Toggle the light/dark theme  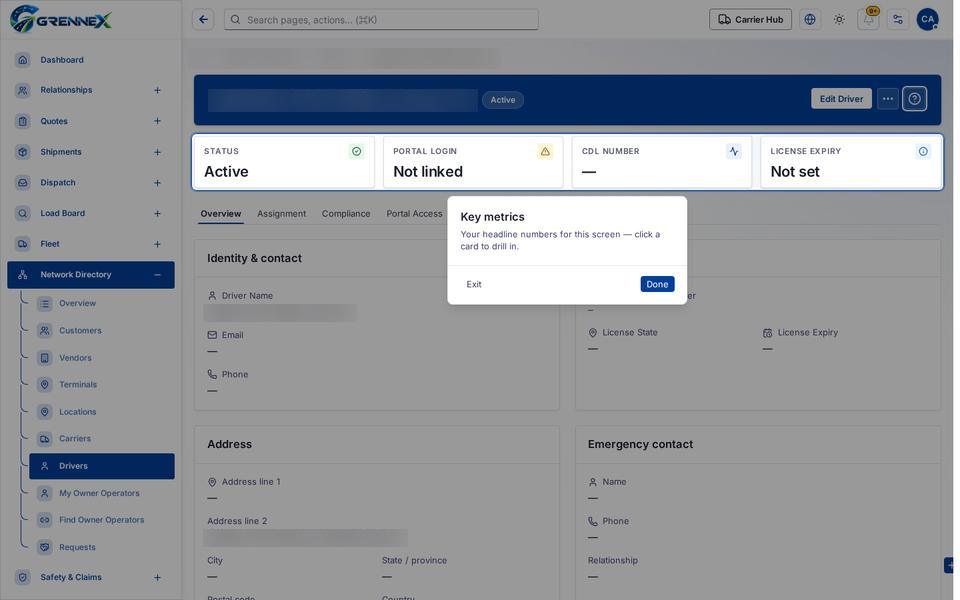tap(839, 20)
